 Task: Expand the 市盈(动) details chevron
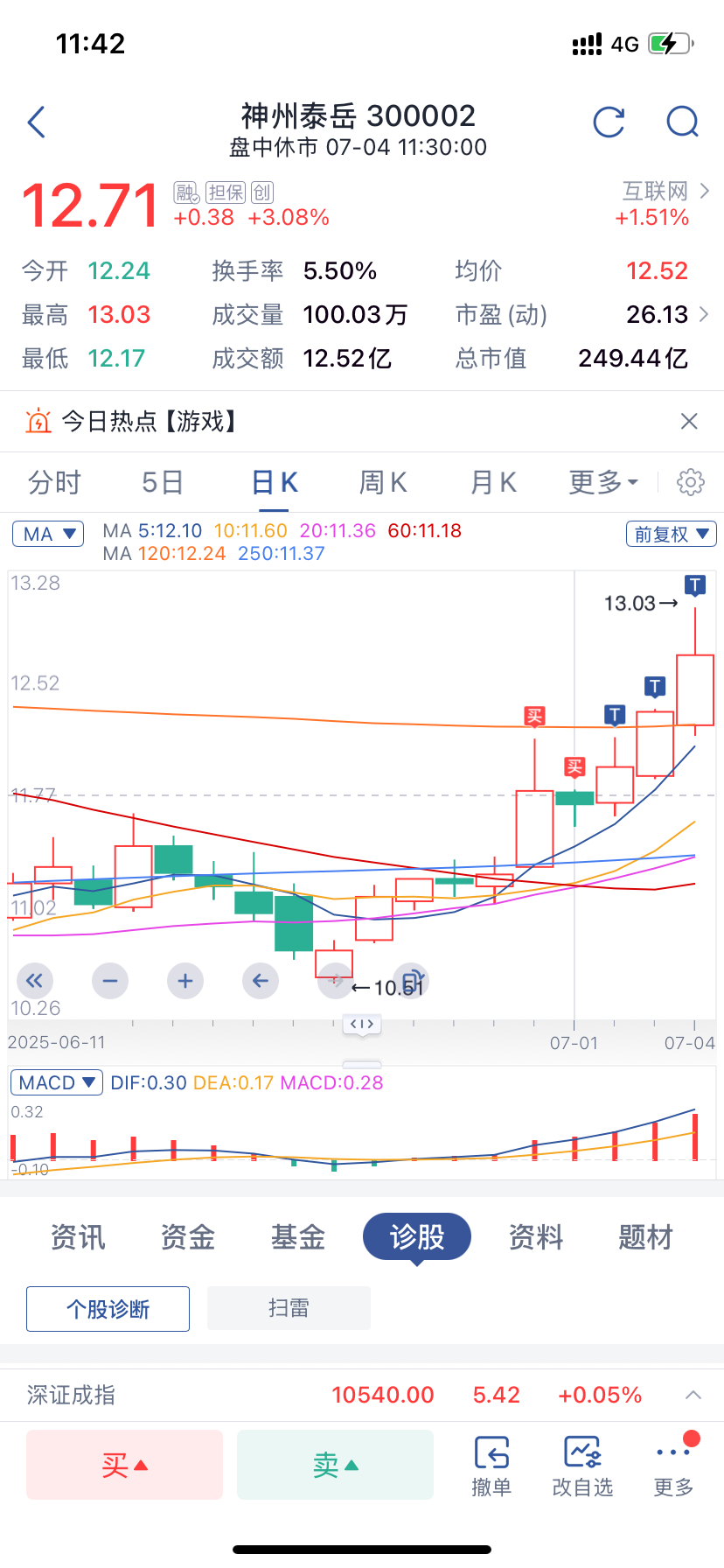tap(704, 314)
